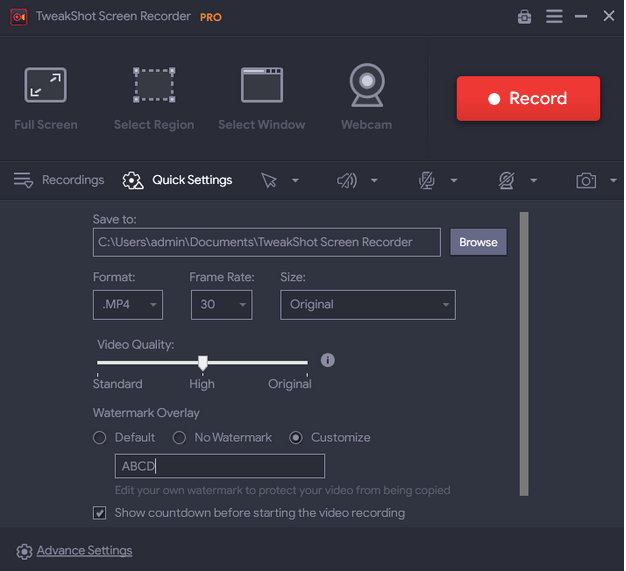Open the Webcam recording mode
The width and height of the screenshot is (626, 571).
click(366, 85)
